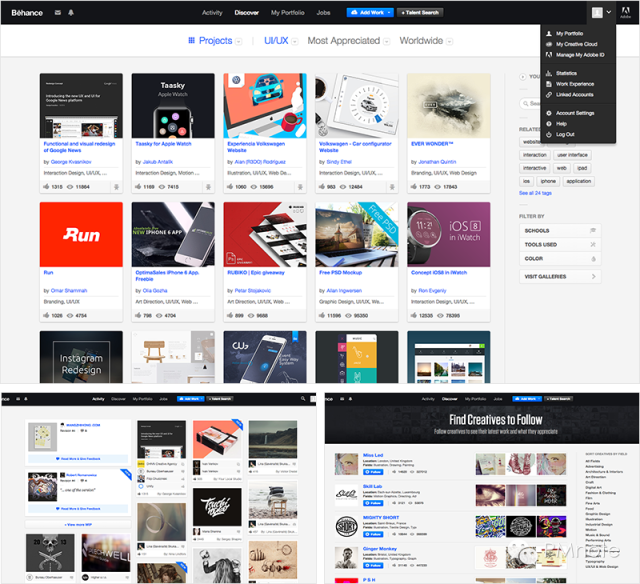Image resolution: width=640 pixels, height=584 pixels.
Task: Open Jobs in top navigation
Action: click(x=323, y=13)
